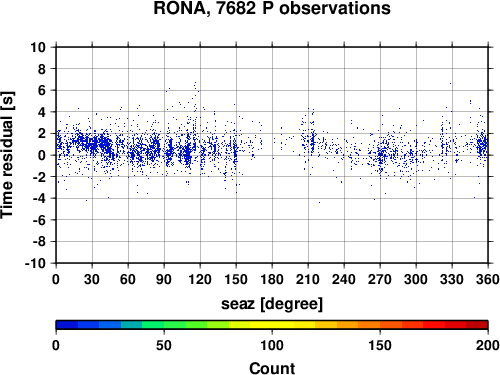Click the y-axis tick label 10
Screen dimensions: 500x375
tap(38, 47)
